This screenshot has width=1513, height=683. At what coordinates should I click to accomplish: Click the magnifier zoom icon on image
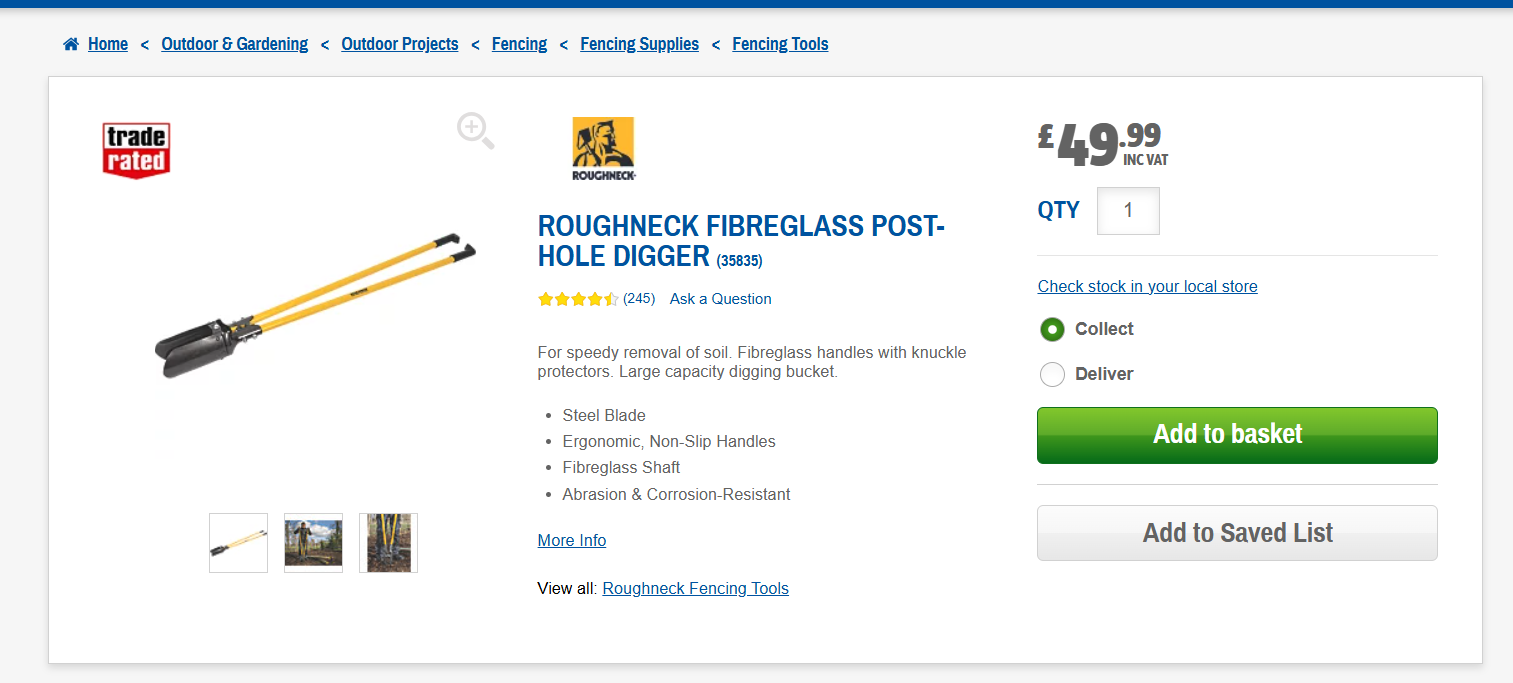pos(475,131)
